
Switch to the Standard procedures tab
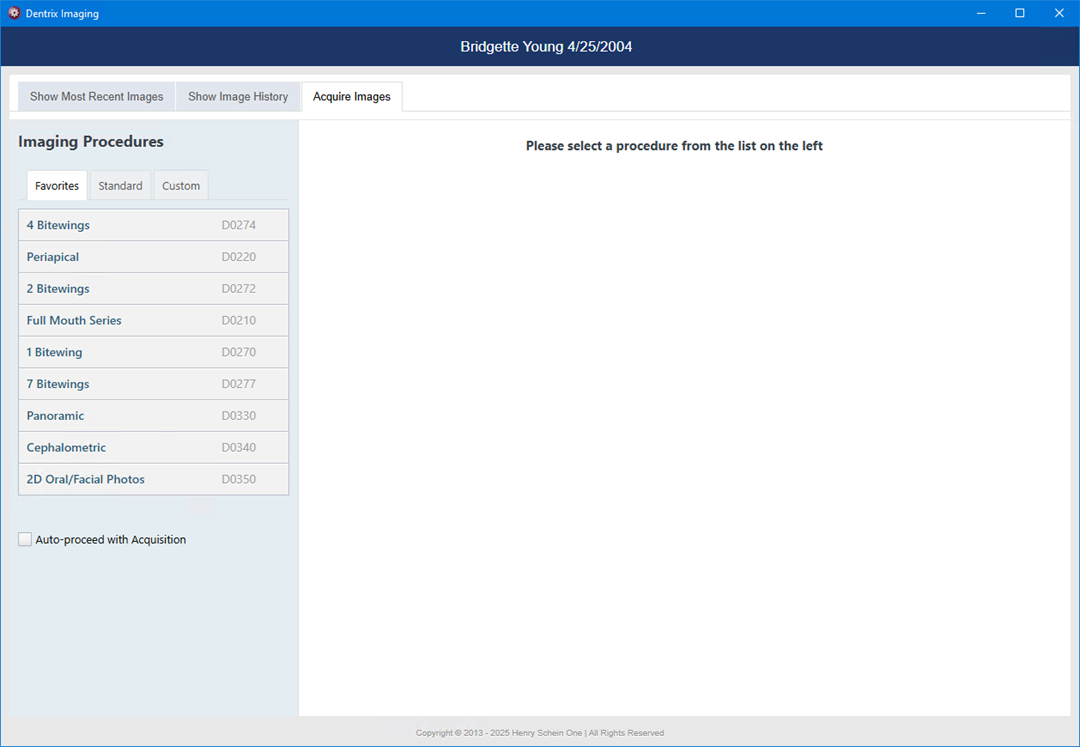click(x=121, y=186)
